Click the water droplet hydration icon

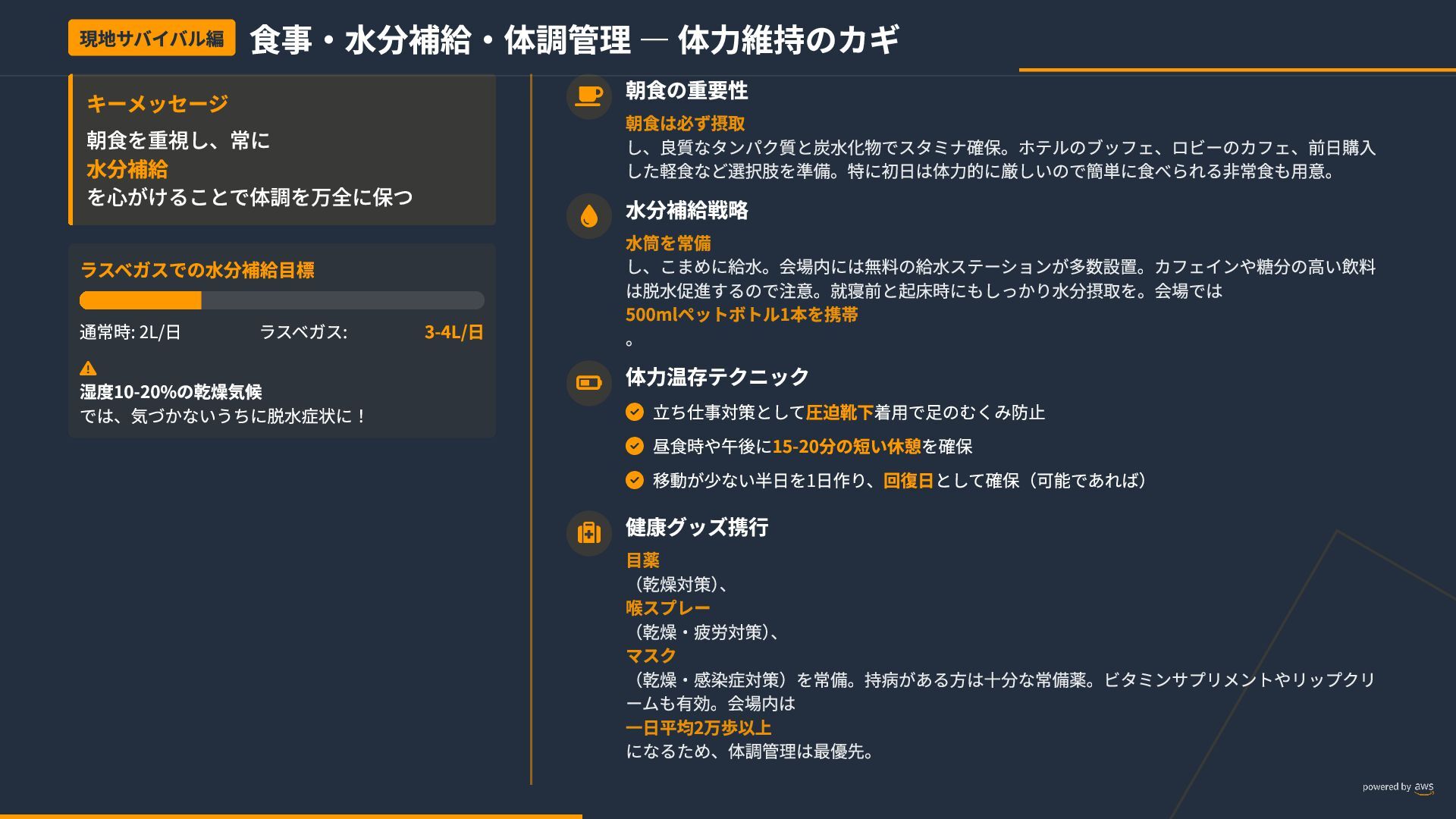coord(588,216)
